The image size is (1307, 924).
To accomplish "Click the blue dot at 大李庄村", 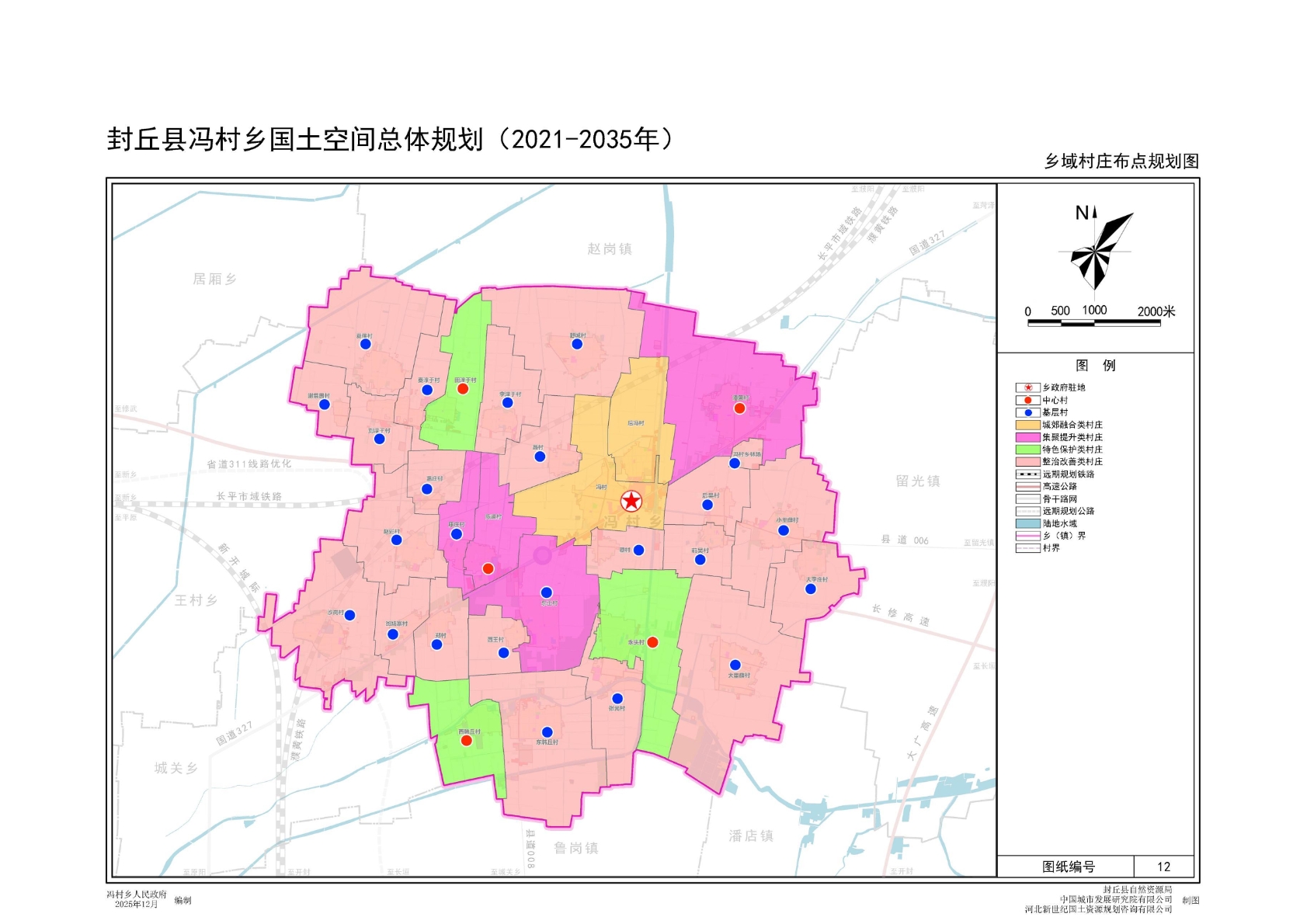I will tap(811, 589).
